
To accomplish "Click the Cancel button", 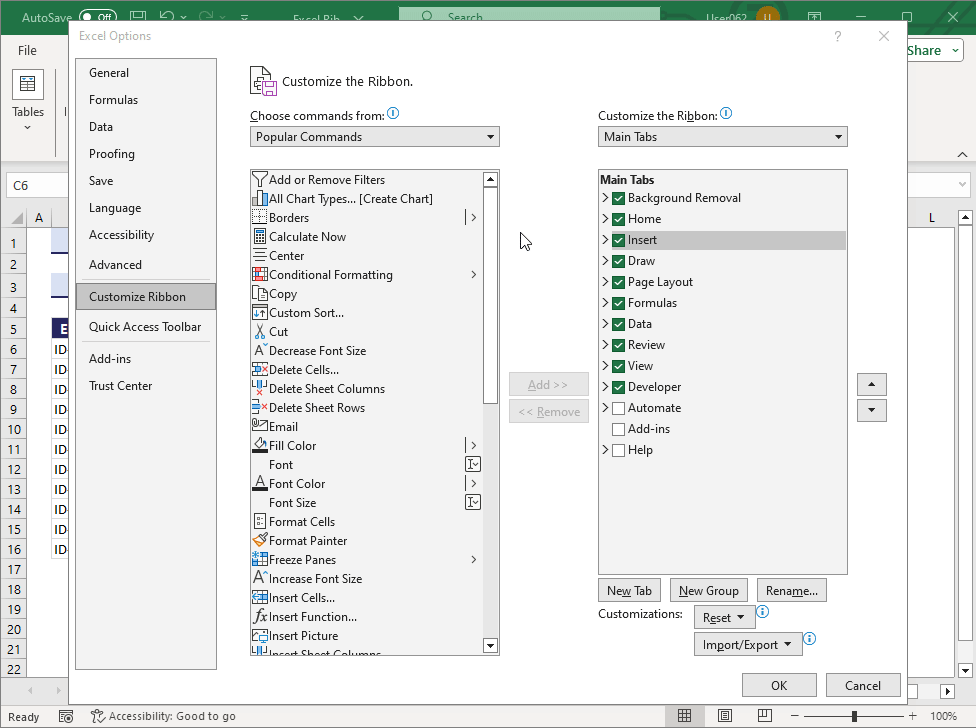I will coord(863,685).
